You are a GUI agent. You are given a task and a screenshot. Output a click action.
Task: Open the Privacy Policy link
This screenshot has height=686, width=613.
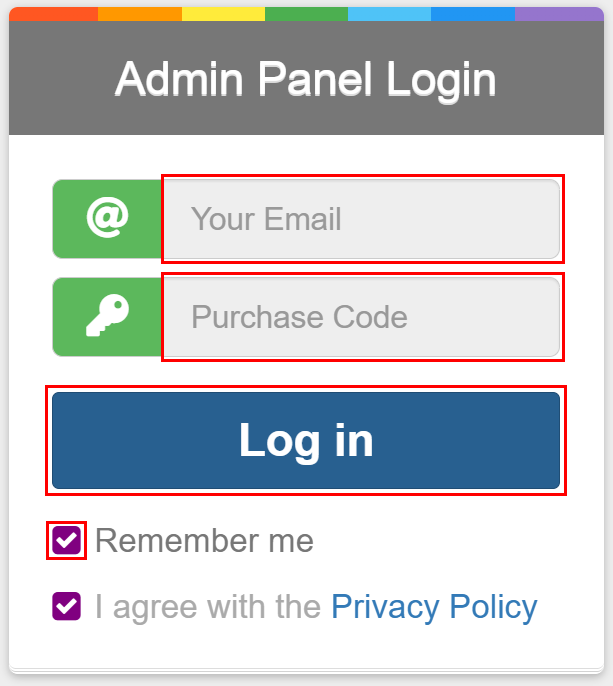(434, 606)
